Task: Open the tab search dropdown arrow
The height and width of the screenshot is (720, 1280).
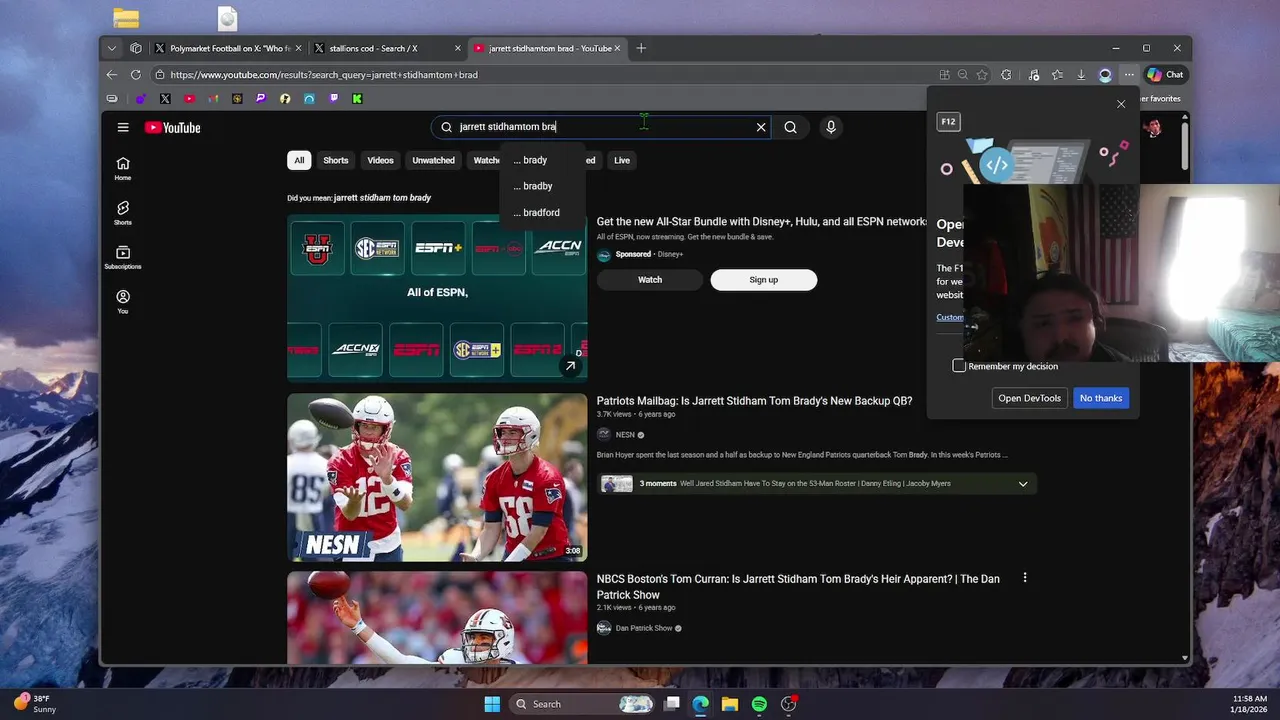Action: click(x=112, y=48)
